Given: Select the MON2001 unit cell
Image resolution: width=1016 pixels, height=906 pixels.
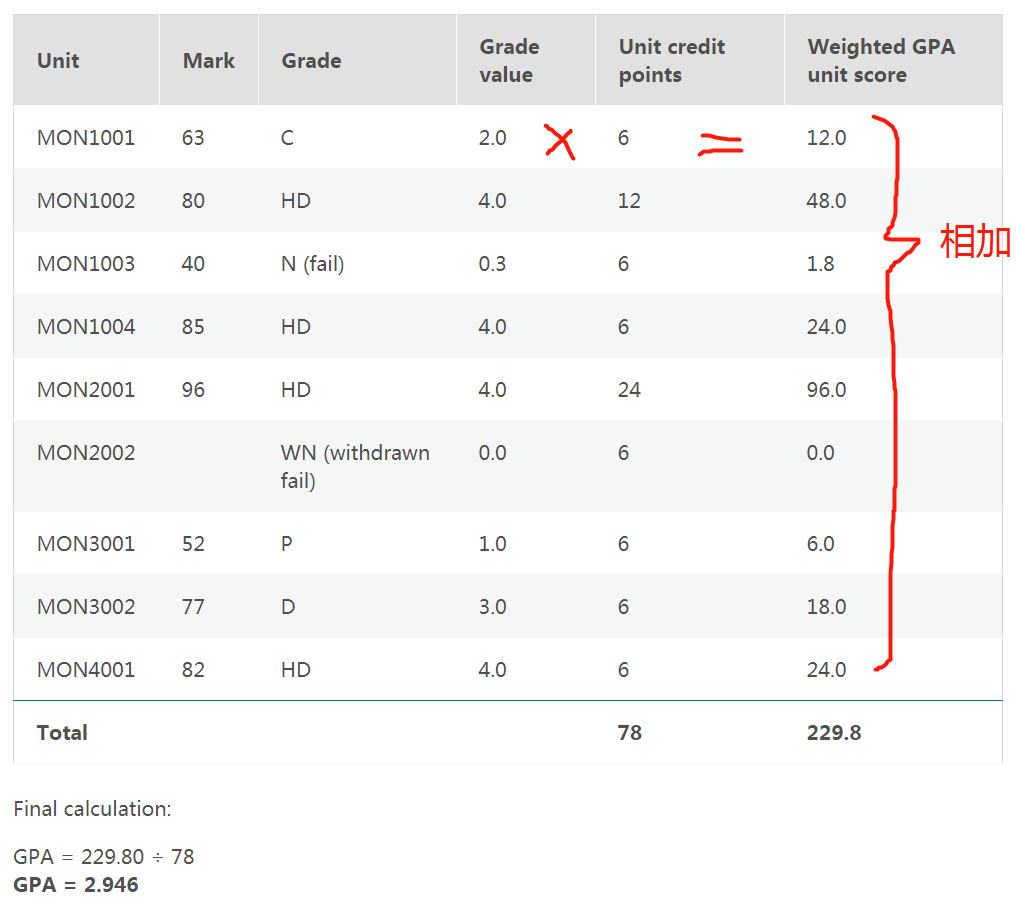Looking at the screenshot, I should pyautogui.click(x=86, y=390).
